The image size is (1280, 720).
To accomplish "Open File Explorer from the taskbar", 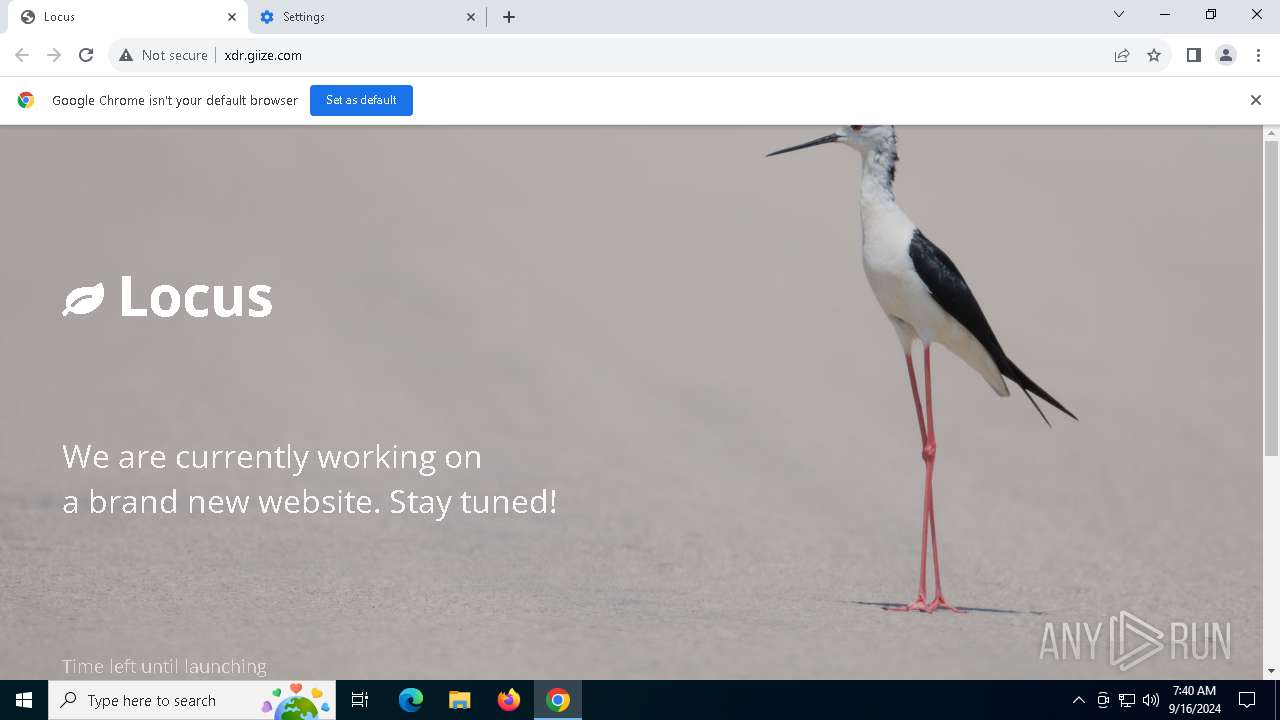I will 460,700.
